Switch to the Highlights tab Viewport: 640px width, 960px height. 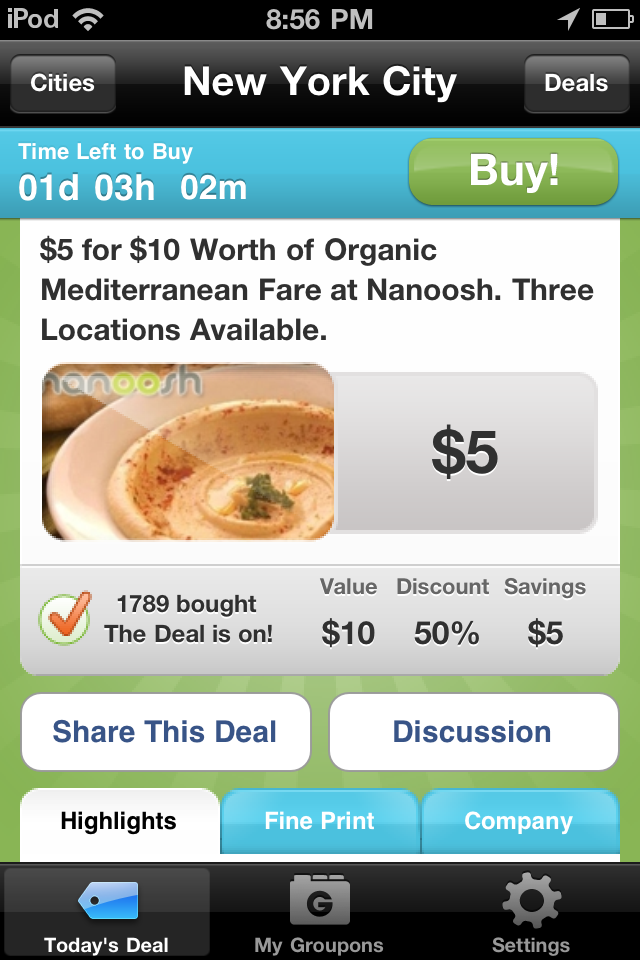tap(119, 822)
